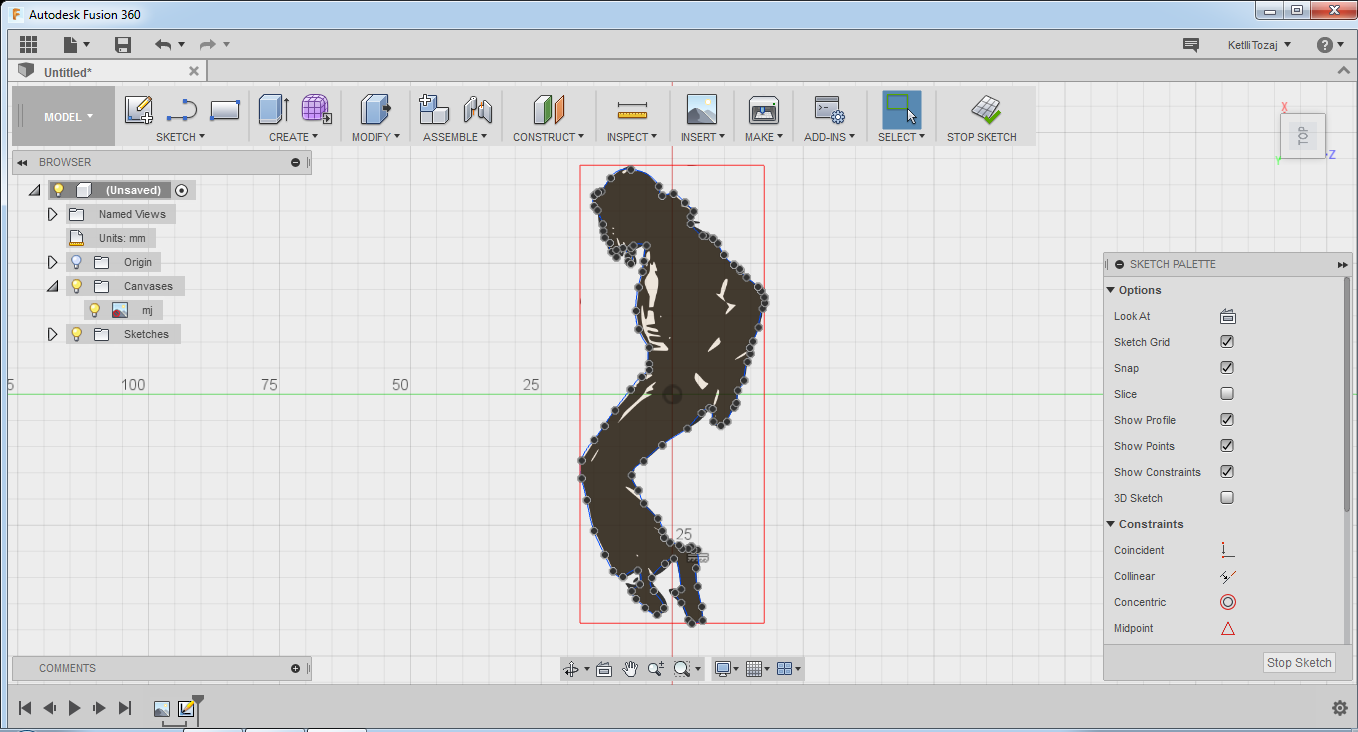This screenshot has height=732, width=1358.
Task: Select the Pan hand tool in navigation bar
Action: point(630,669)
